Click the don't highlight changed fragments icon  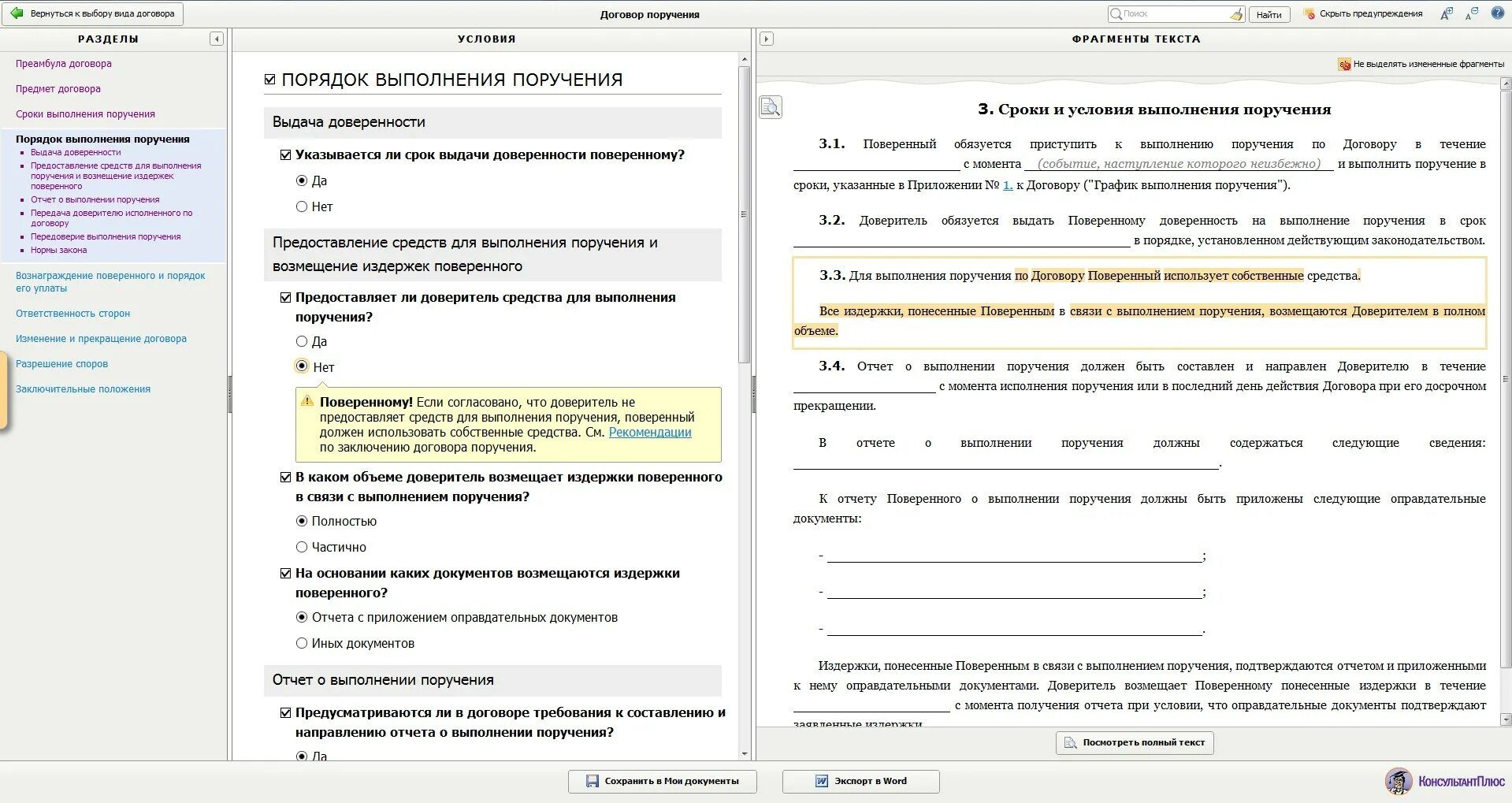click(1344, 64)
